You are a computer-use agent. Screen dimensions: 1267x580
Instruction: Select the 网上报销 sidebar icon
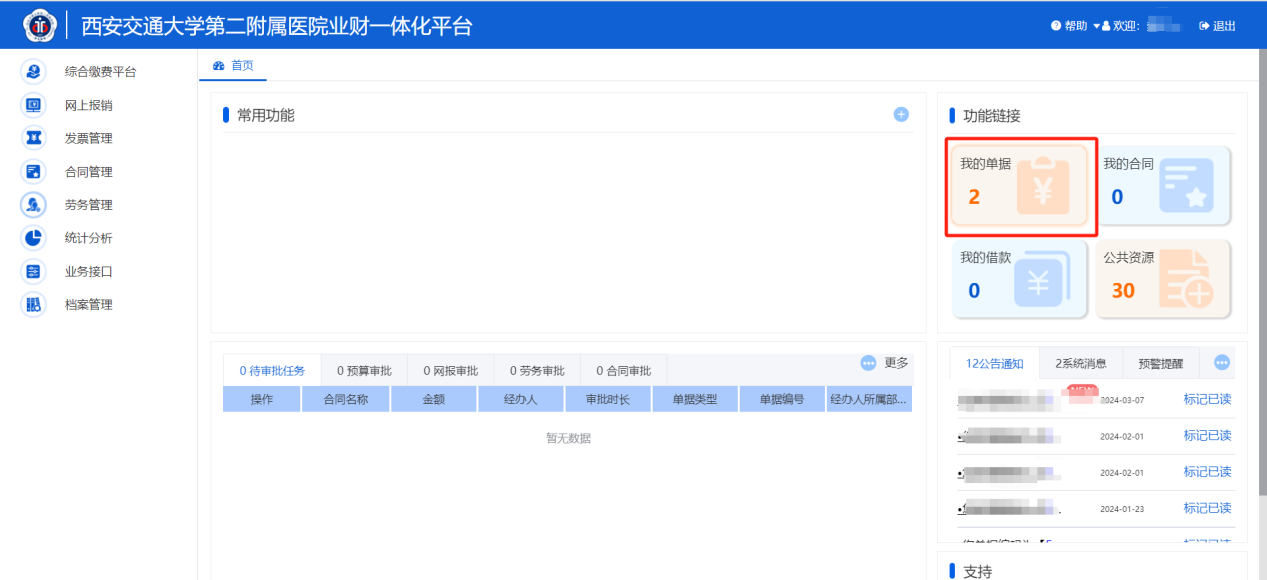tap(33, 104)
